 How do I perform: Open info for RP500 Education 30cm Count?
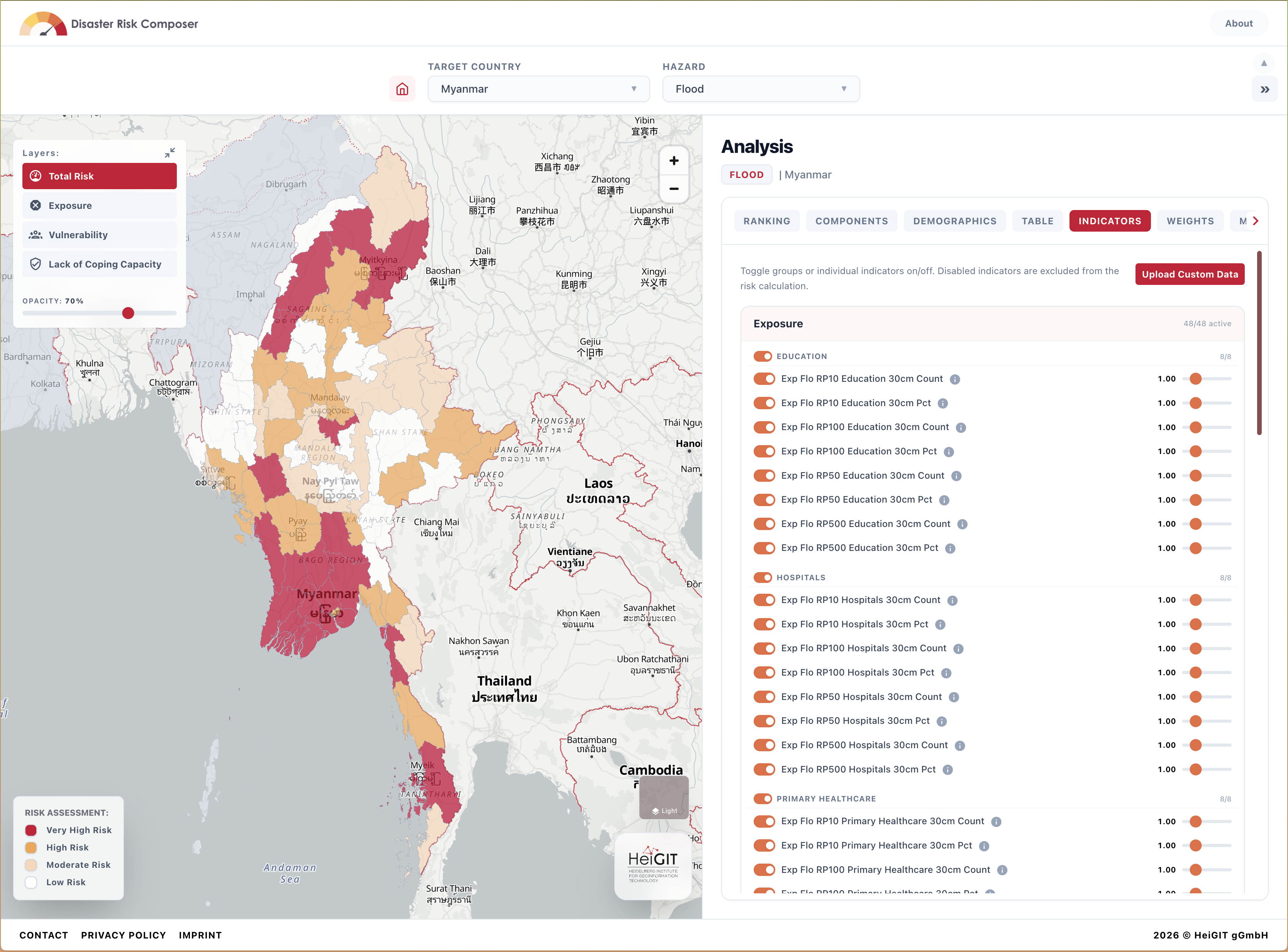963,524
